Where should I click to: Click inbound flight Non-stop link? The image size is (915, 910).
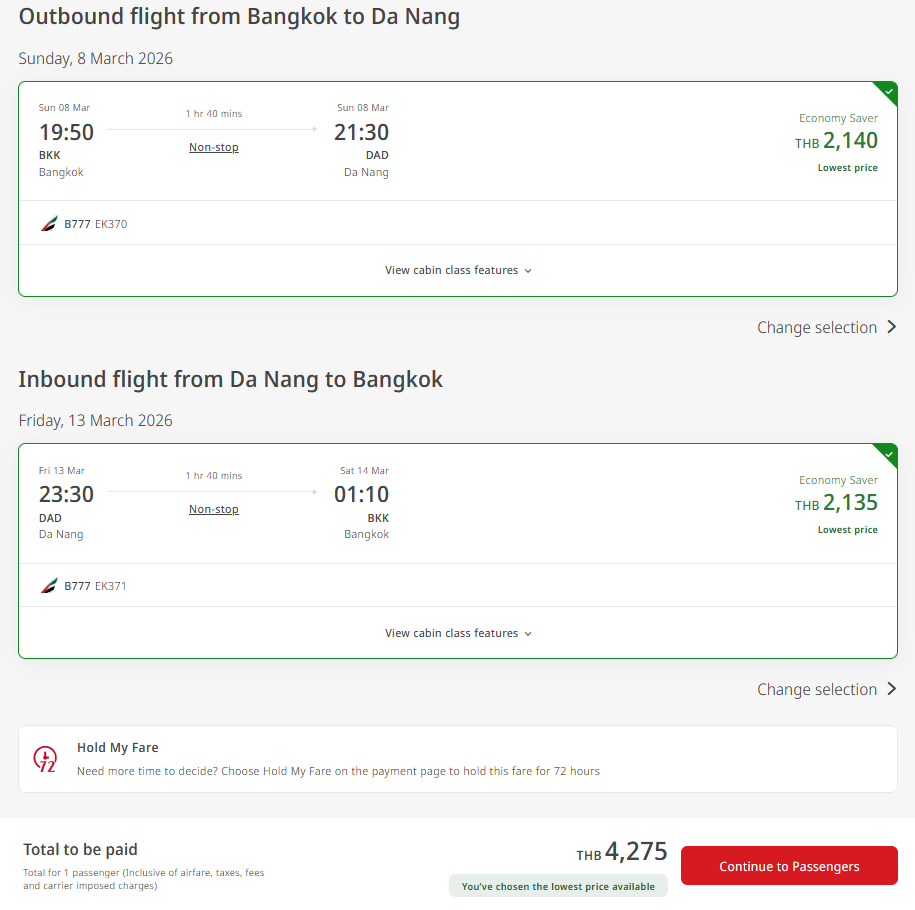point(214,509)
